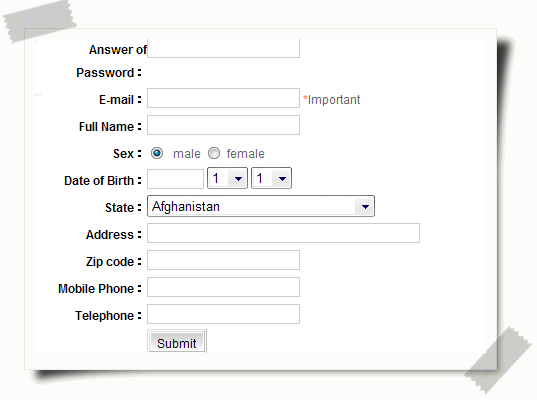Expand the first Date of Birth dropdown
Image resolution: width=537 pixels, height=400 pixels.
[x=227, y=178]
